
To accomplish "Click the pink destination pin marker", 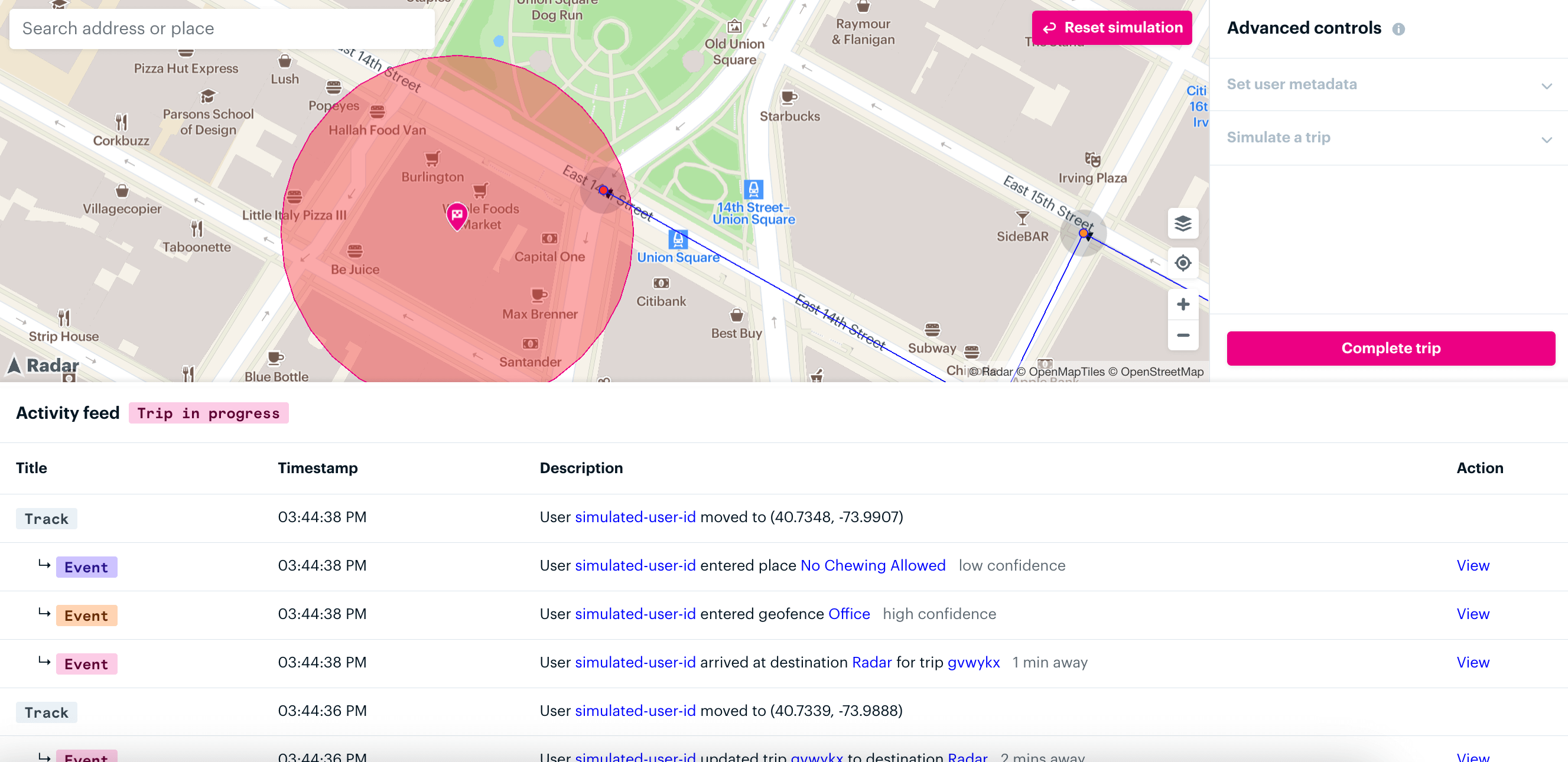I will [457, 216].
